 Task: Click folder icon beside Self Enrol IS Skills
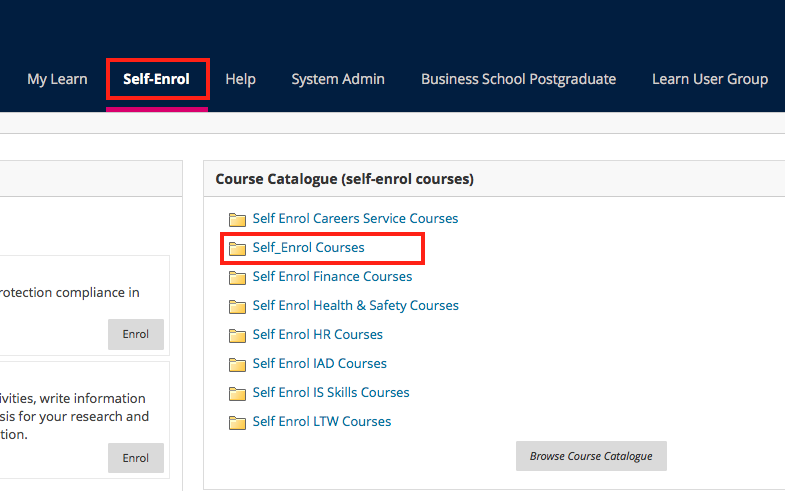pos(237,393)
